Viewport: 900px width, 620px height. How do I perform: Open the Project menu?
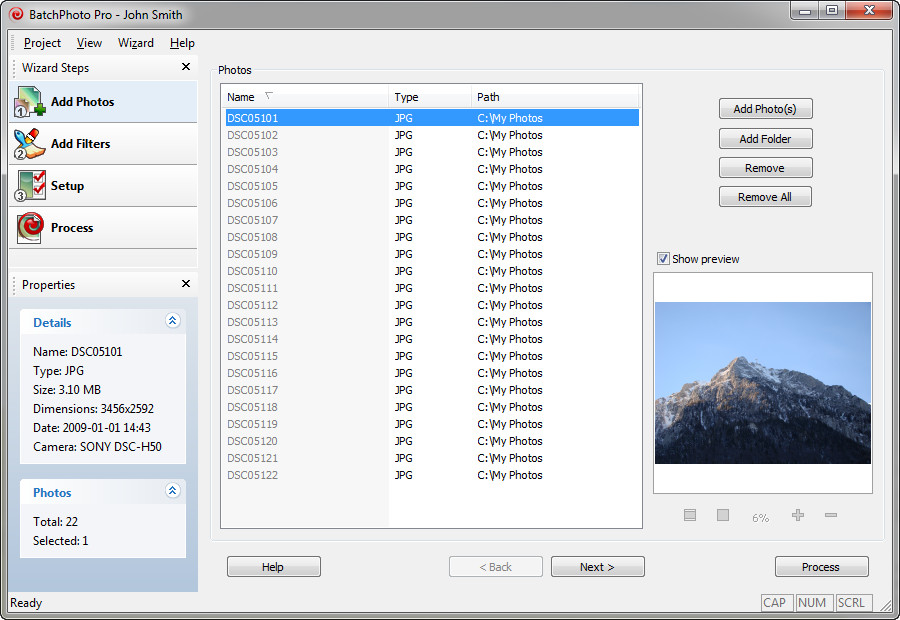tap(42, 43)
